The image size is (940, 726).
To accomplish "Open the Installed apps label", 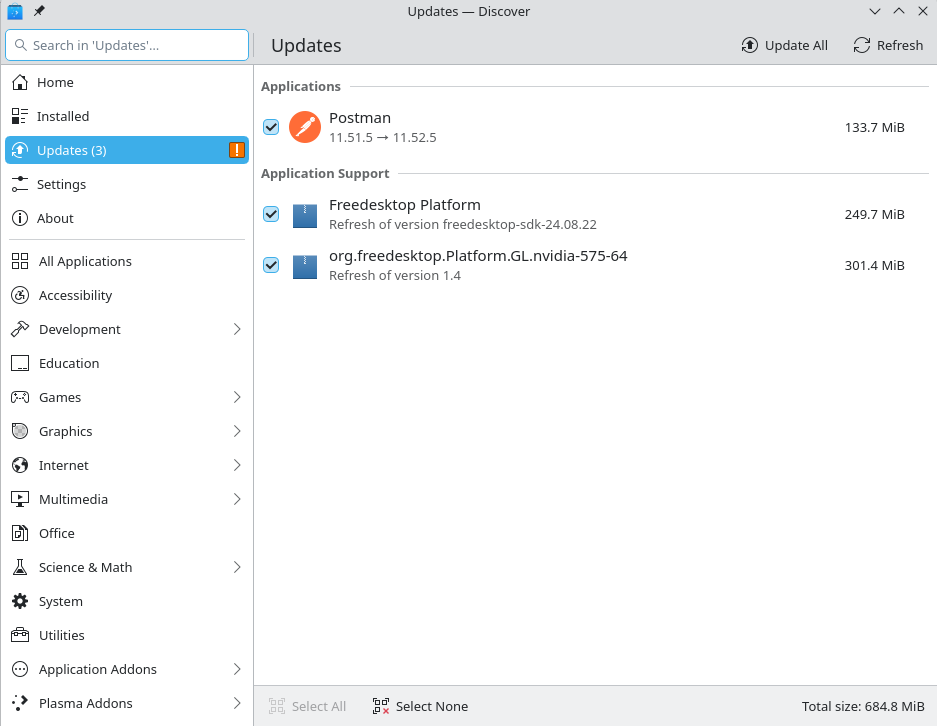I will [63, 116].
